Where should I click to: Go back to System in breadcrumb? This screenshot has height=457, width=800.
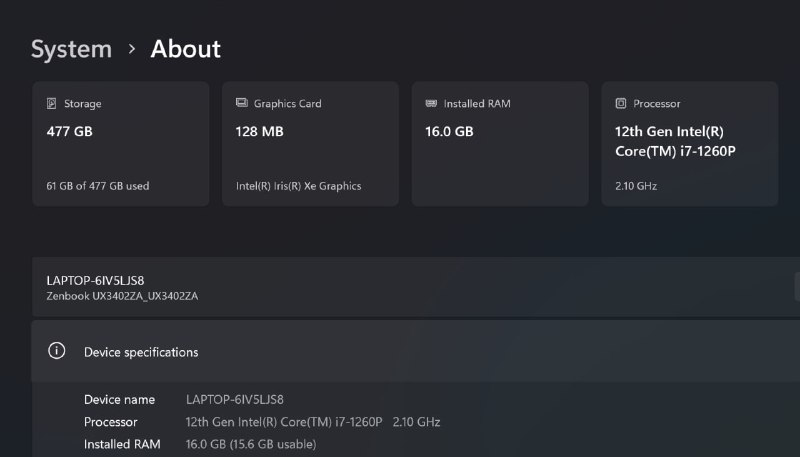71,49
